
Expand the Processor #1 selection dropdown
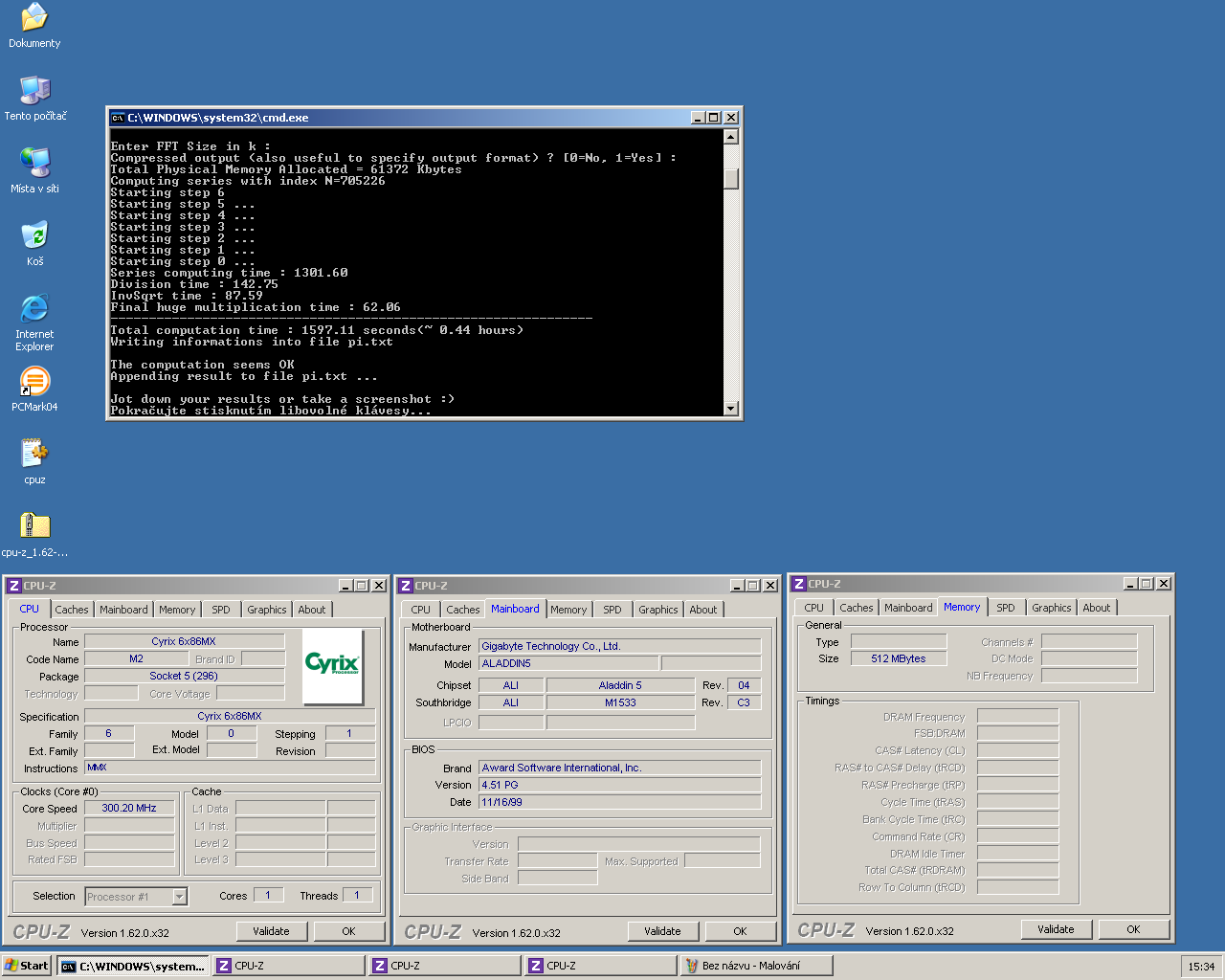[180, 897]
